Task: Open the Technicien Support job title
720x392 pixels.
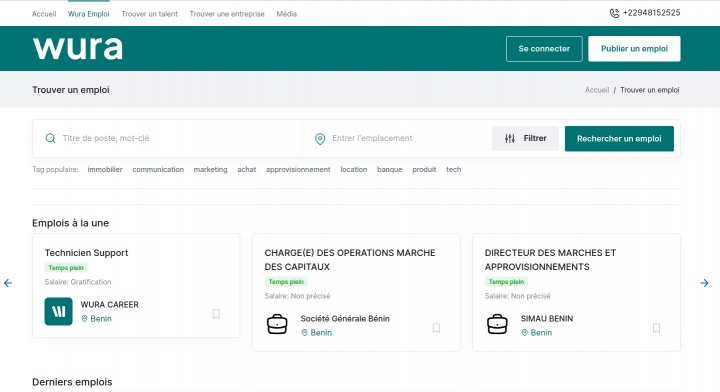Action: [x=86, y=253]
